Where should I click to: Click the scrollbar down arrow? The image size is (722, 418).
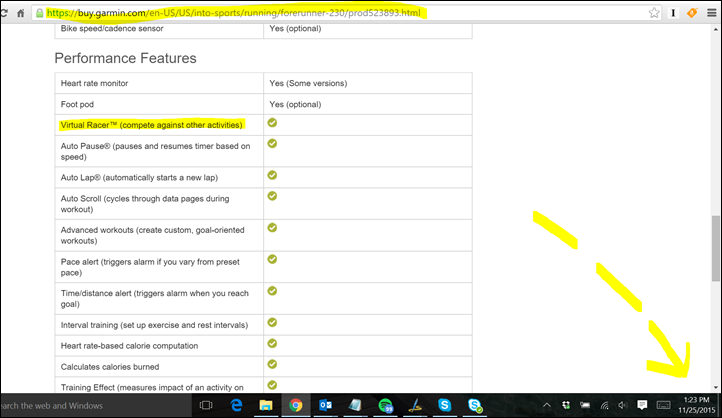(716, 388)
